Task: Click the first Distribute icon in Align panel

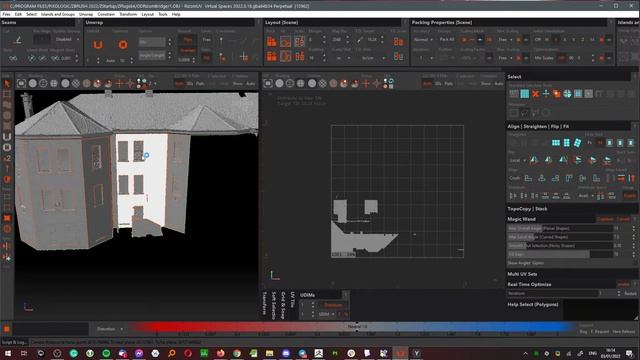Action: (513, 196)
